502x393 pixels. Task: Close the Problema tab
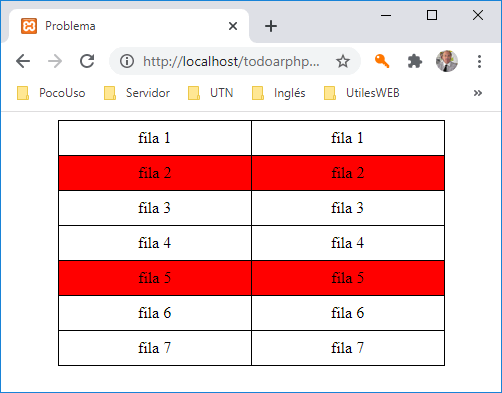pyautogui.click(x=233, y=26)
